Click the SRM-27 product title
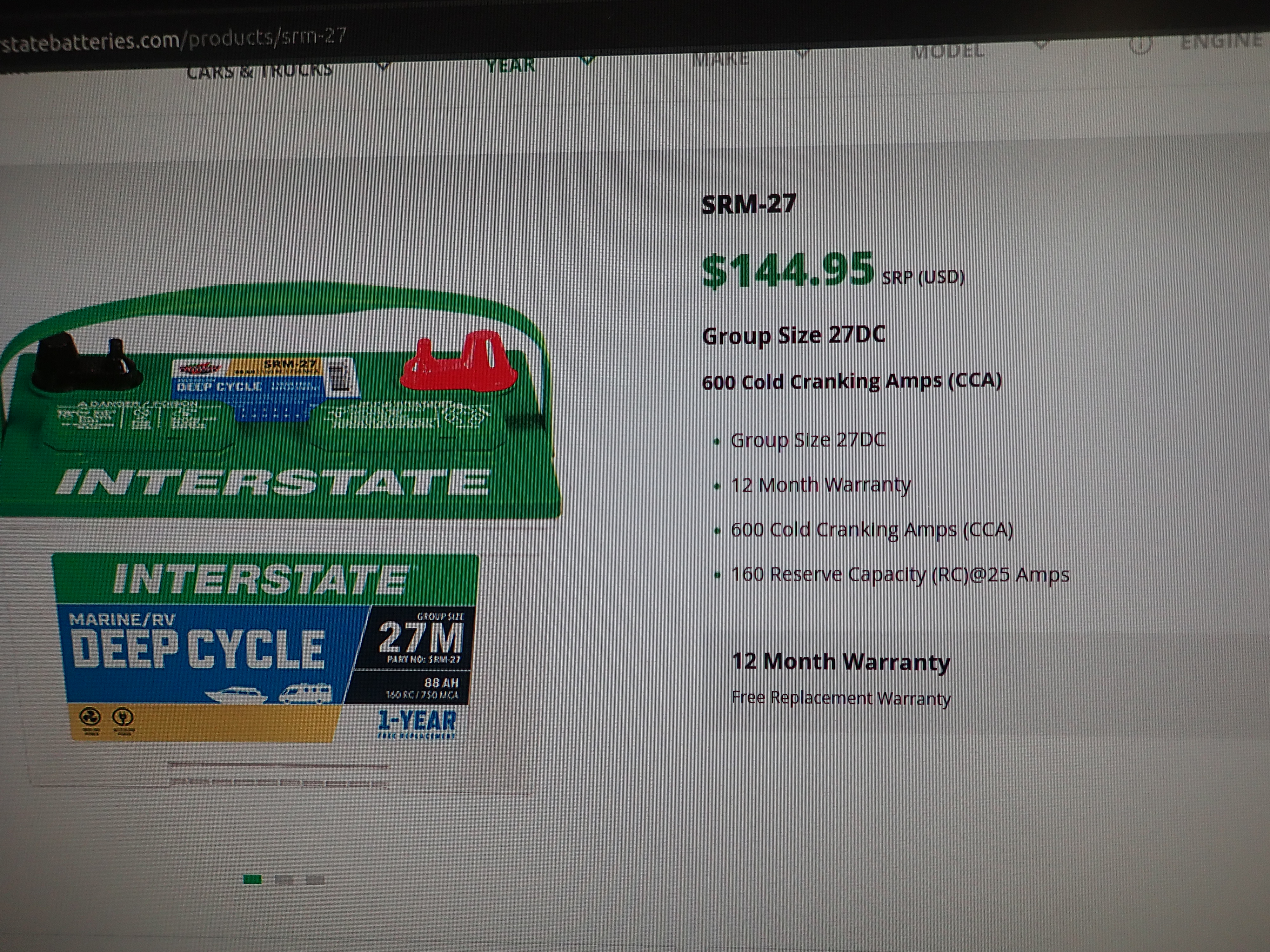Screen dimensions: 1270x952 [749, 204]
